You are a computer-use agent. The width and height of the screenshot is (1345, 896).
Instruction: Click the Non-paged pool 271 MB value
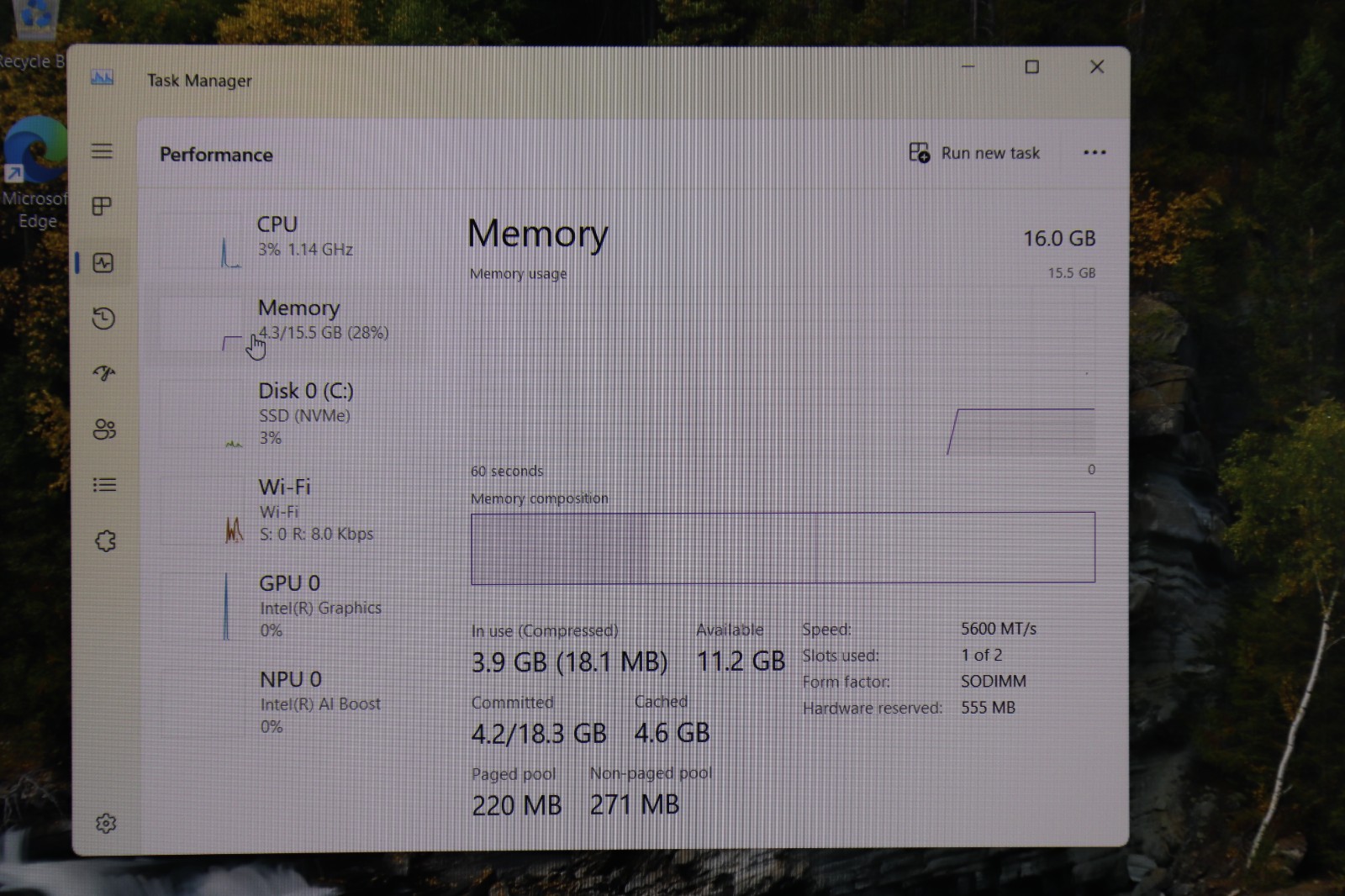635,804
